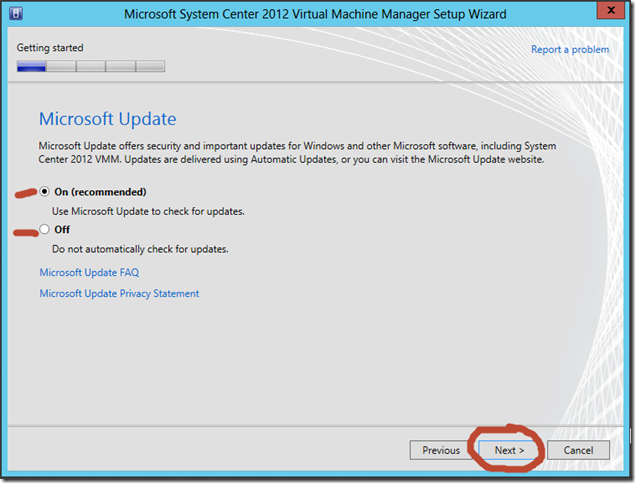Click the filled first progress bar segment
This screenshot has height=483, width=635.
point(31,66)
